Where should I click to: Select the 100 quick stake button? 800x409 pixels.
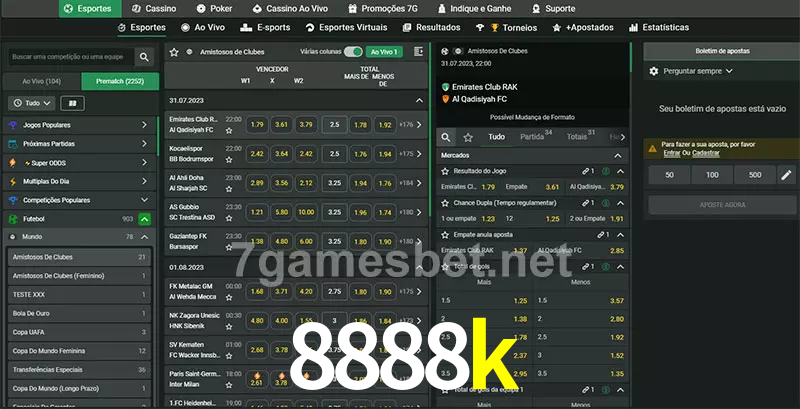click(712, 175)
